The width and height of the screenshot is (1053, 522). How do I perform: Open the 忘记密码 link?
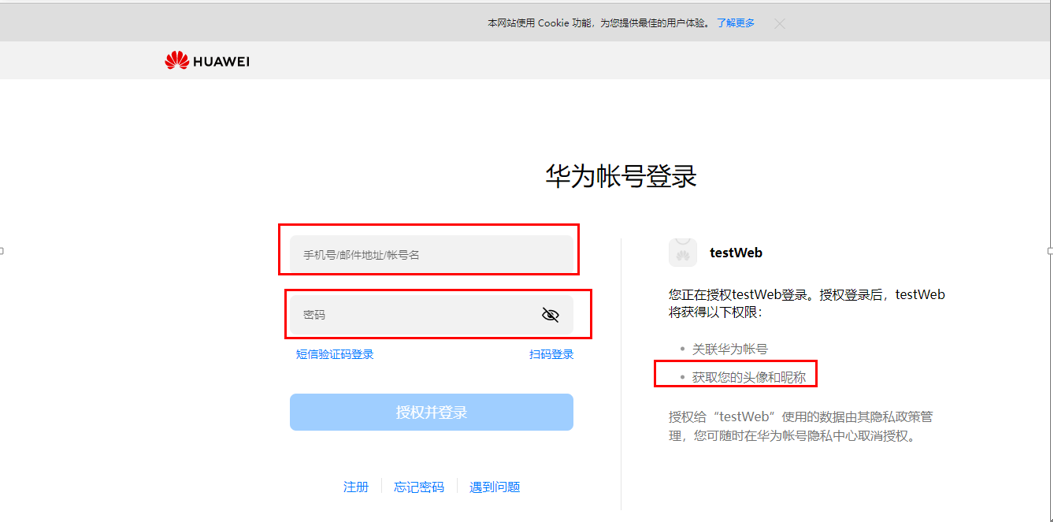point(419,487)
